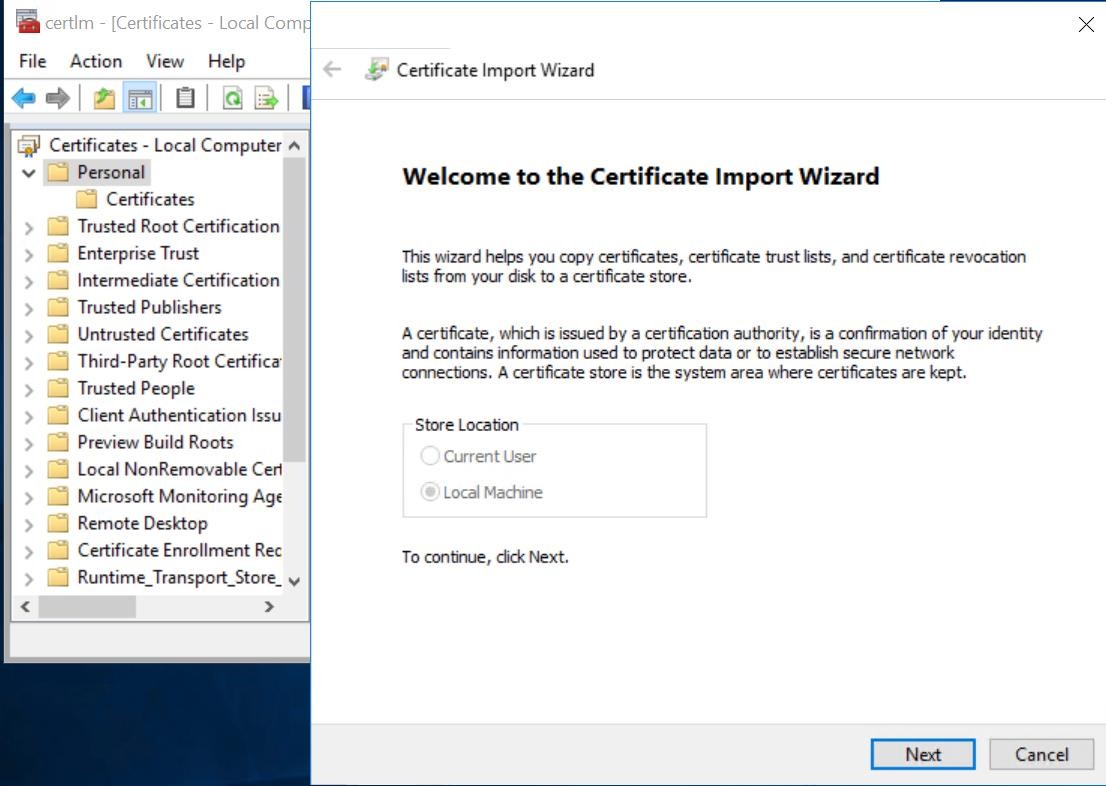Click the Cancel button
Viewport: 1106px width, 786px height.
click(x=1042, y=754)
